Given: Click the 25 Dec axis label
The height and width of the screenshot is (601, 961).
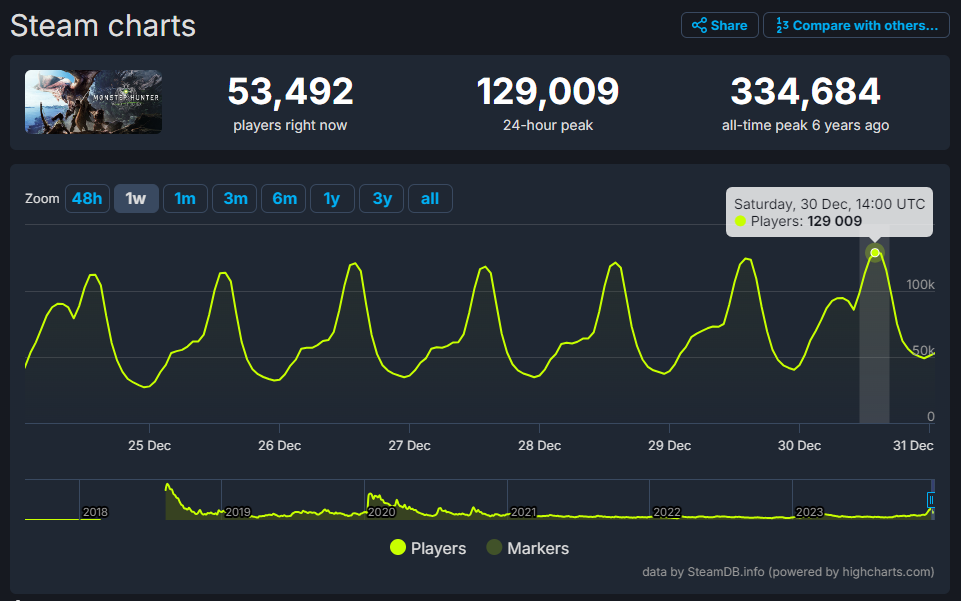Looking at the screenshot, I should point(150,445).
